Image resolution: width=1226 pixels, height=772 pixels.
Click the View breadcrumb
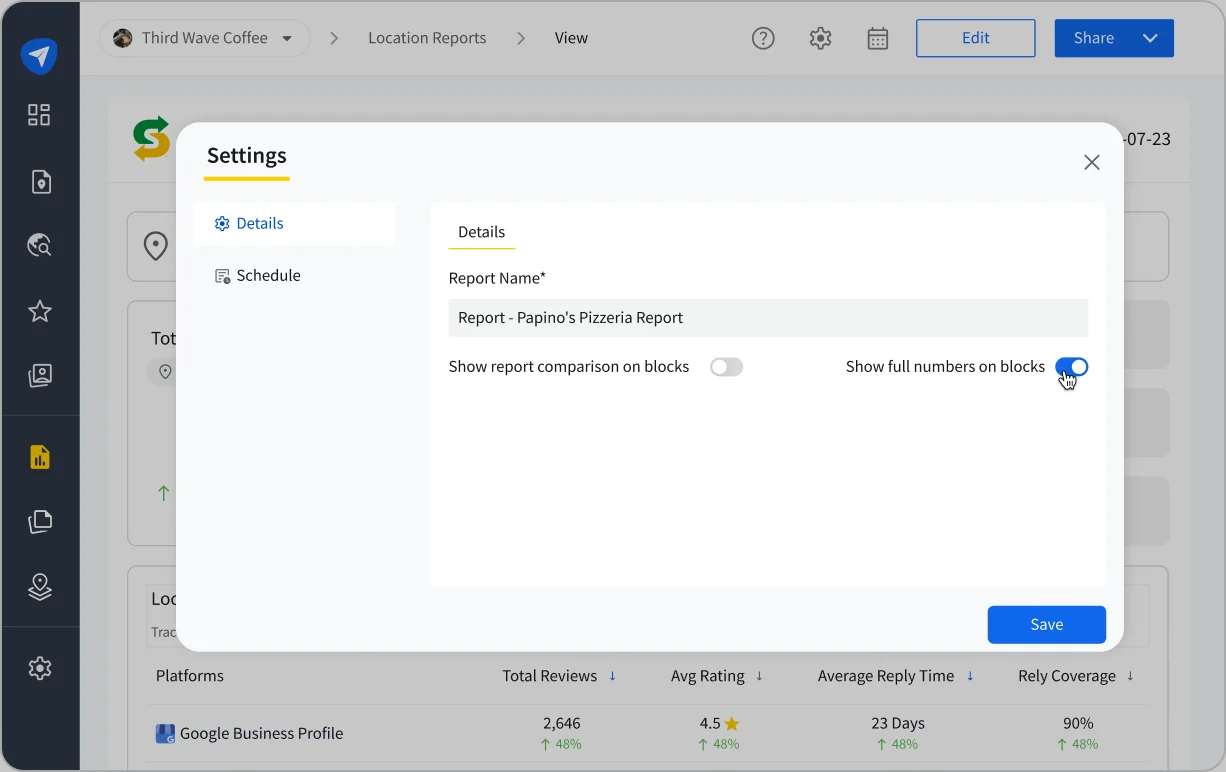pyautogui.click(x=571, y=38)
